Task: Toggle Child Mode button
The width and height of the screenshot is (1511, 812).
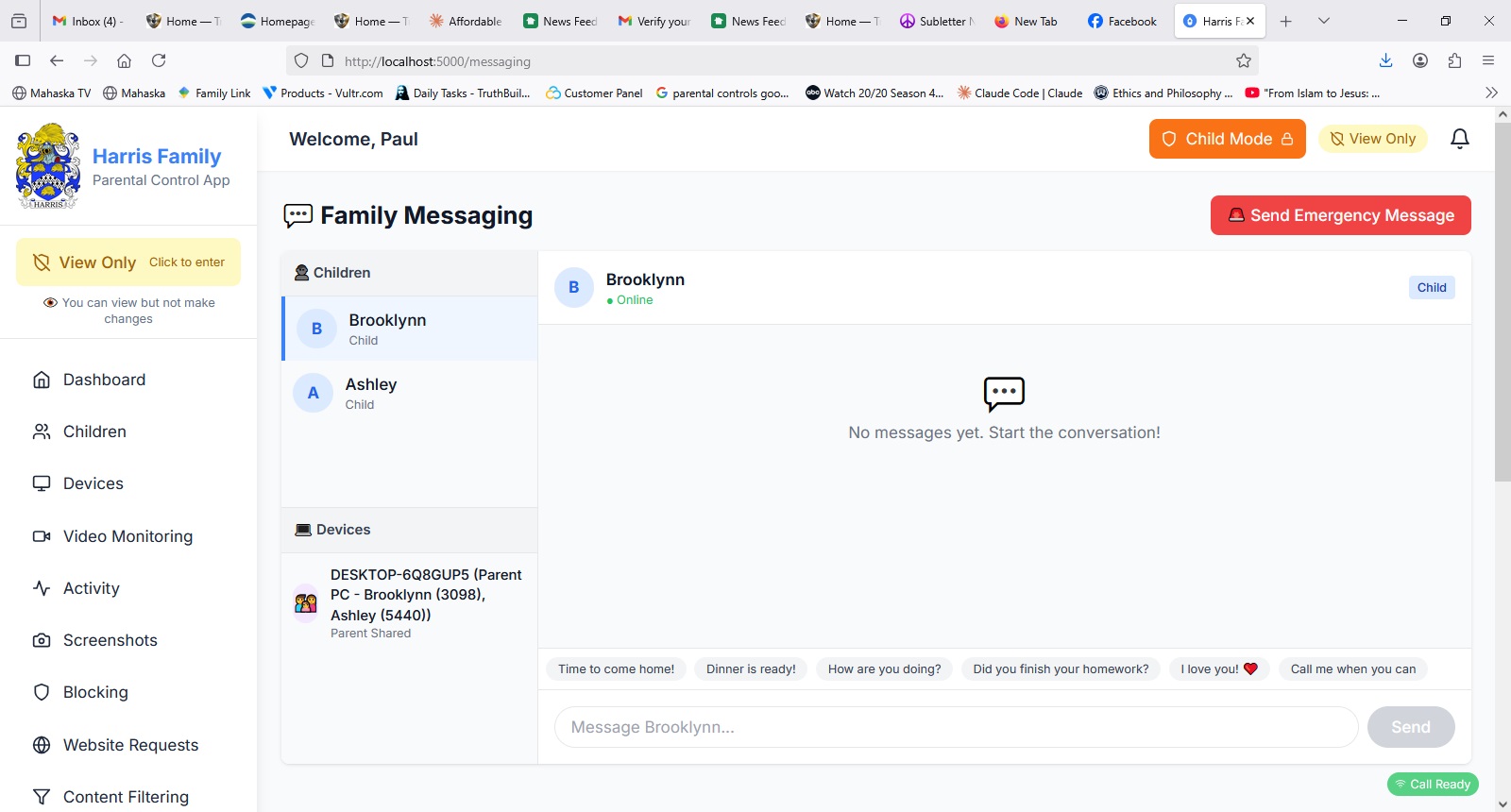Action: pos(1227,139)
